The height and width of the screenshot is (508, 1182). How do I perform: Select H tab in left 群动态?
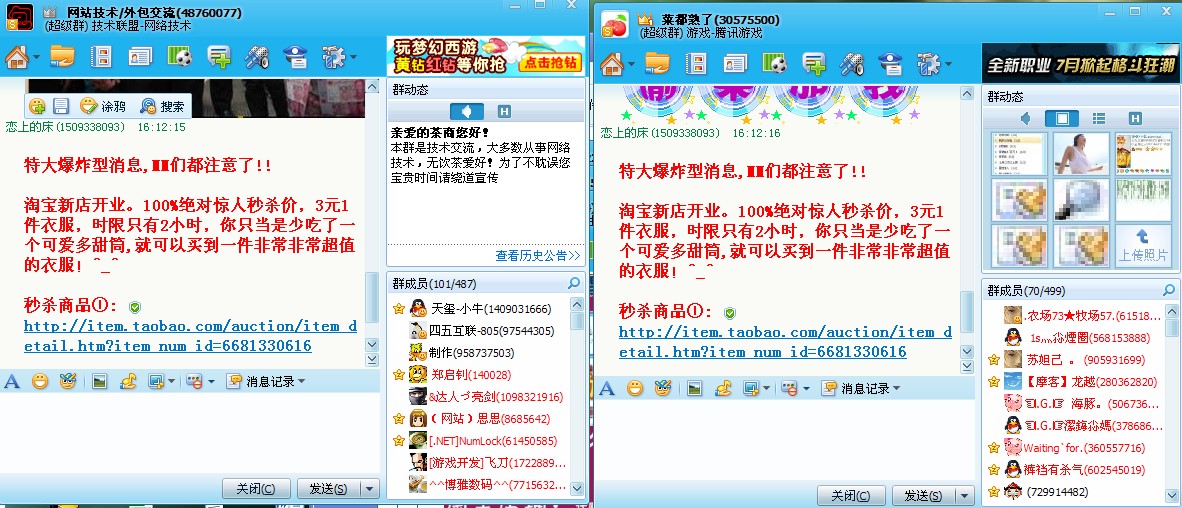pyautogui.click(x=504, y=112)
